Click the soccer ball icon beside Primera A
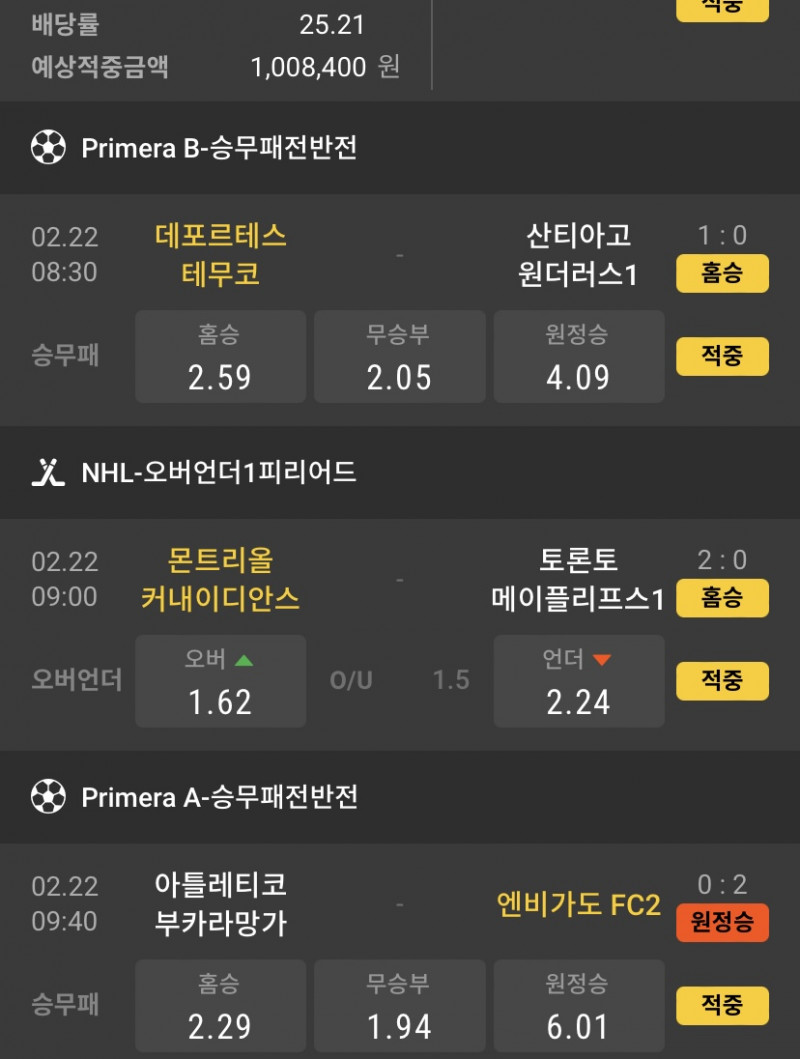 tap(48, 797)
